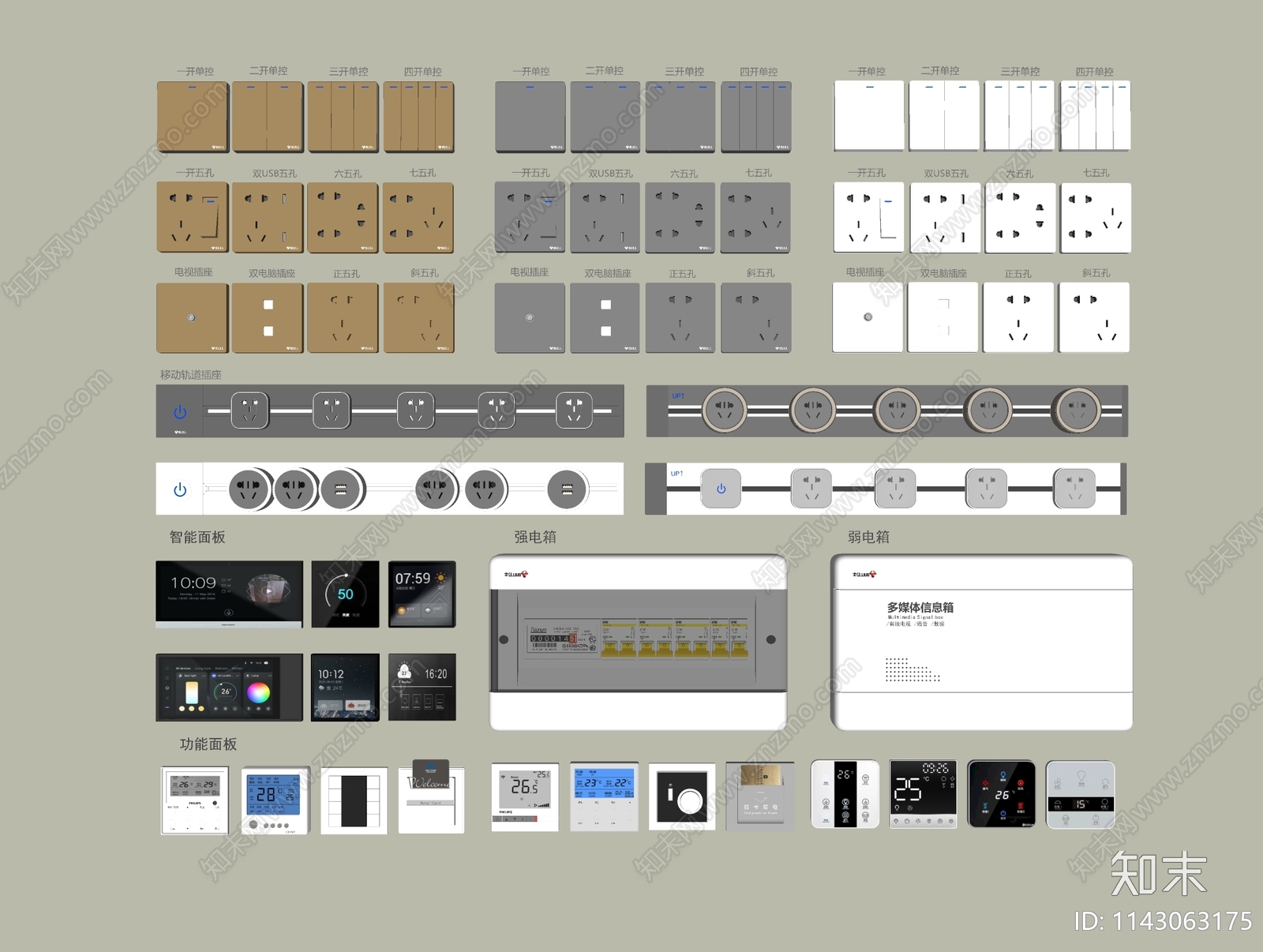Viewport: 1263px width, 952px height.
Task: Select the gold 四开单控 four-gang switch
Action: point(418,117)
